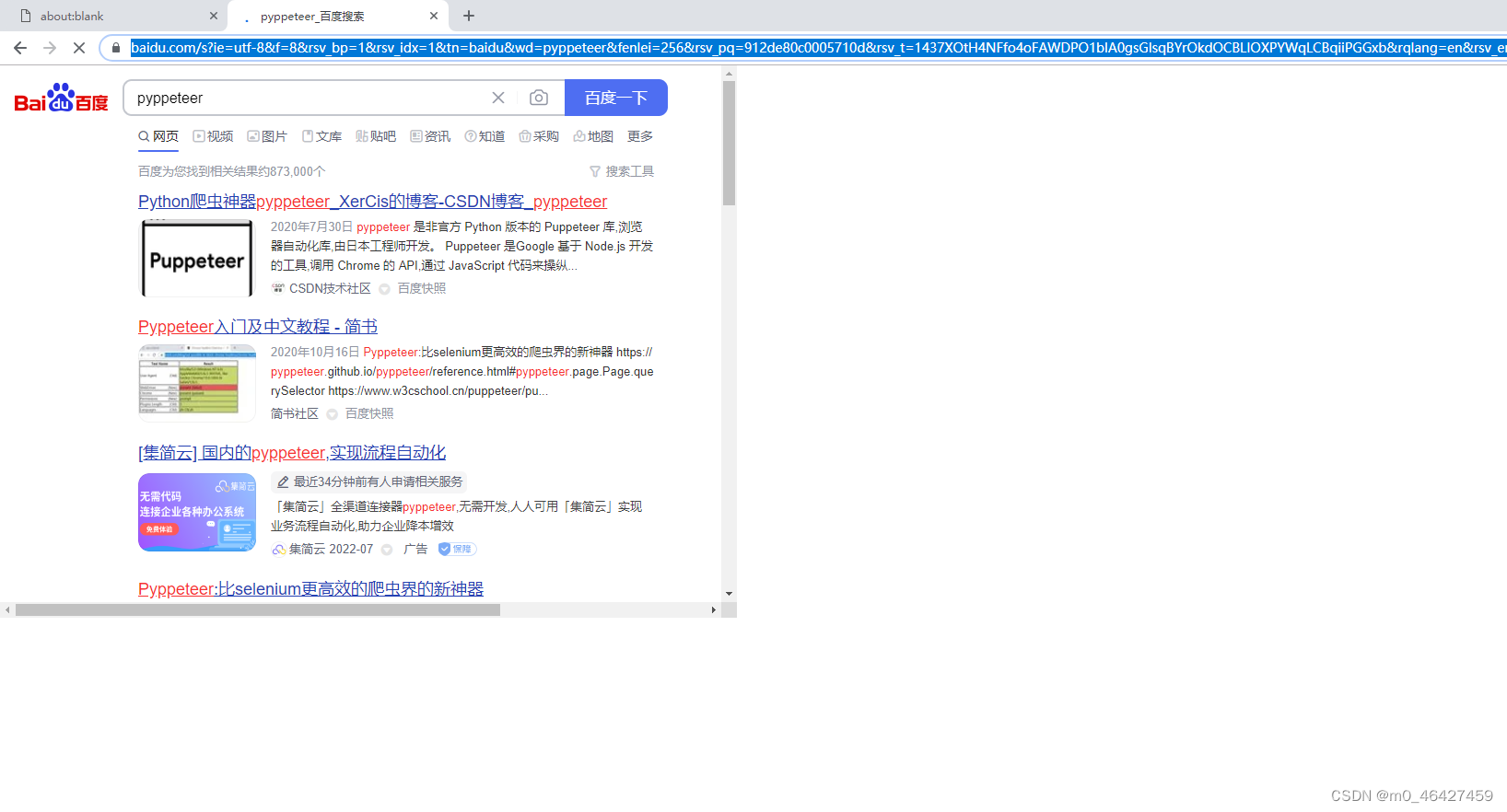
Task: Open a new browser tab with plus
Action: 469,16
